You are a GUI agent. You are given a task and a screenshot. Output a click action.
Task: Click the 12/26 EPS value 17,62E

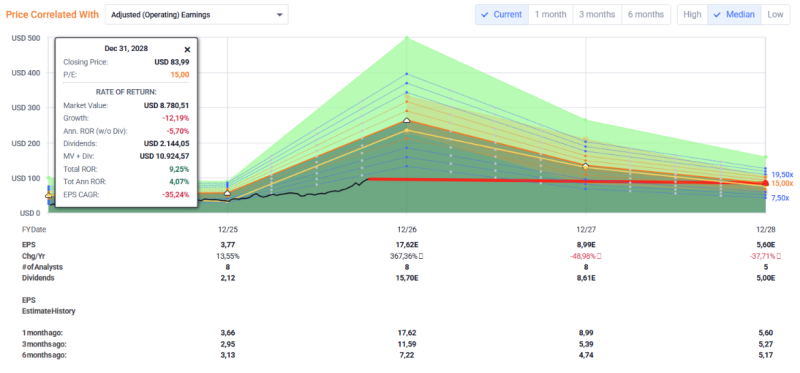click(x=407, y=244)
